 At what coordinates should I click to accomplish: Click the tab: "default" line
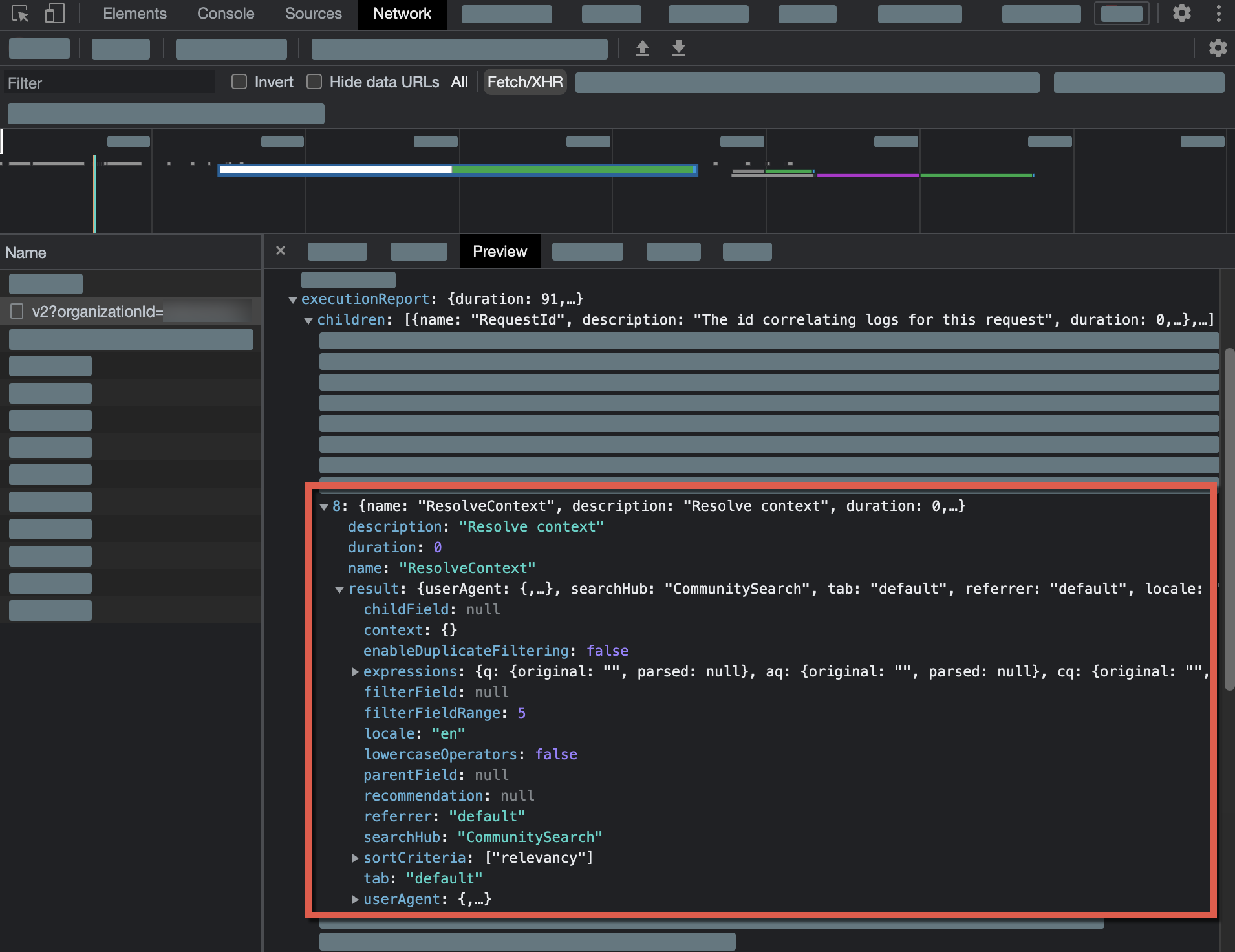[423, 878]
